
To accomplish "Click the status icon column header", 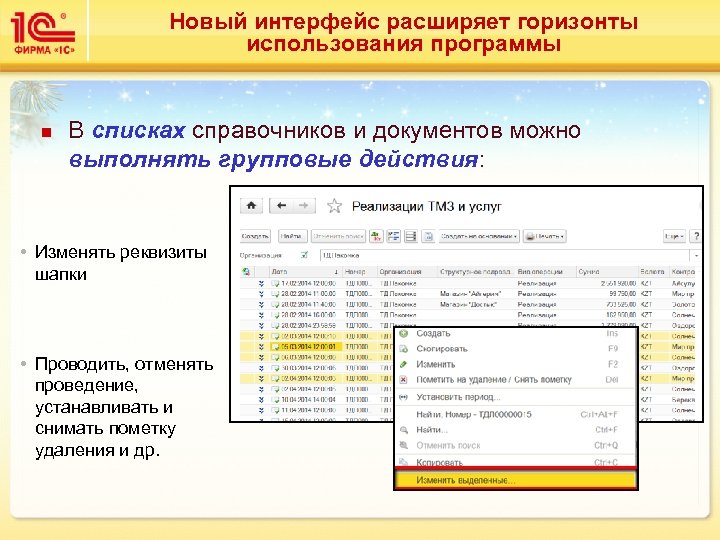I will click(x=247, y=272).
